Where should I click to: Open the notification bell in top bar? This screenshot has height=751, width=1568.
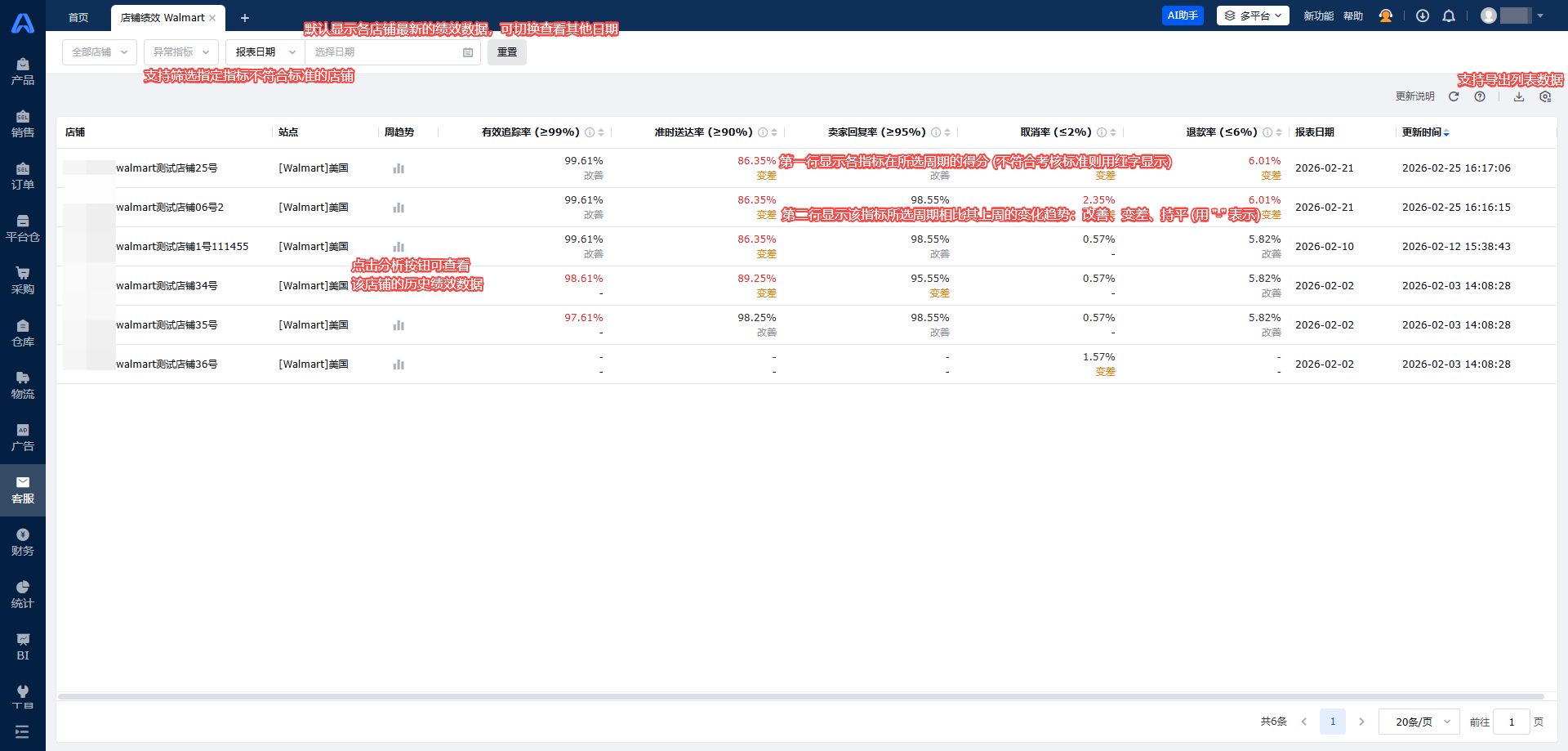(x=1449, y=16)
